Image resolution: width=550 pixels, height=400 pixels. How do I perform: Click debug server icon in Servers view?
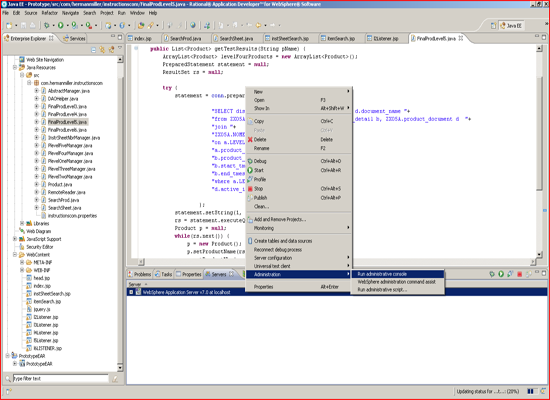tap(492, 274)
